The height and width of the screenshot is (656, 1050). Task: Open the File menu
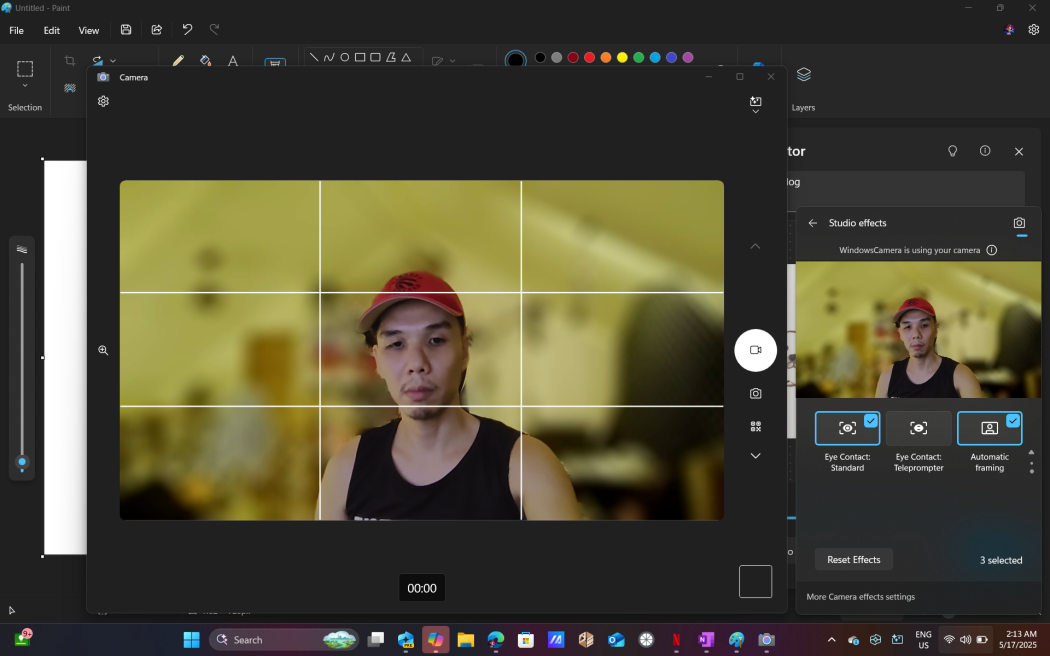tap(16, 30)
